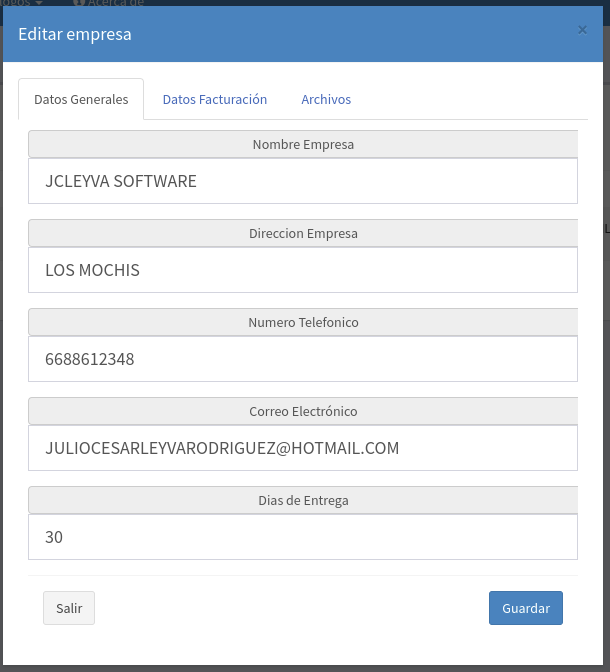
Task: Click the Numero Telefonico label header
Action: coord(303,322)
